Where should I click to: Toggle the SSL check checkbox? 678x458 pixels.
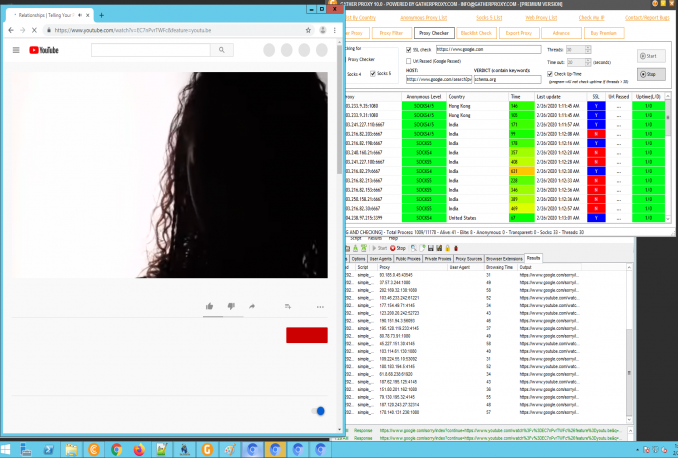coord(408,48)
